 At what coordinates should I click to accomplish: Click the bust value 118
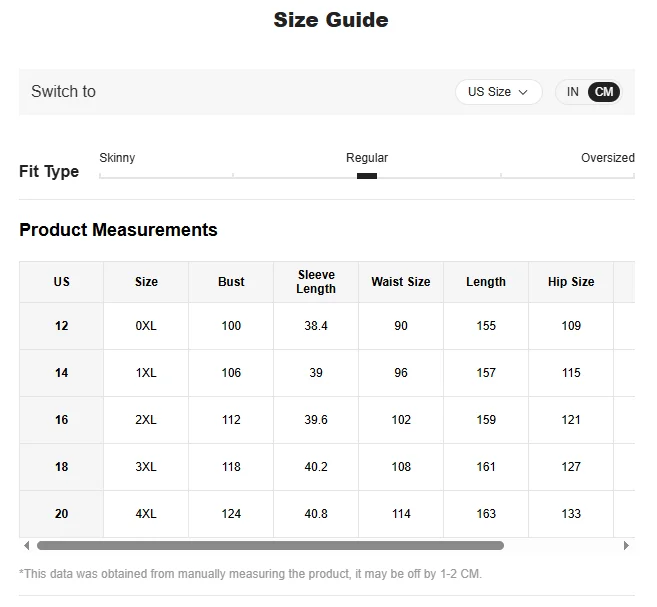[x=231, y=467]
